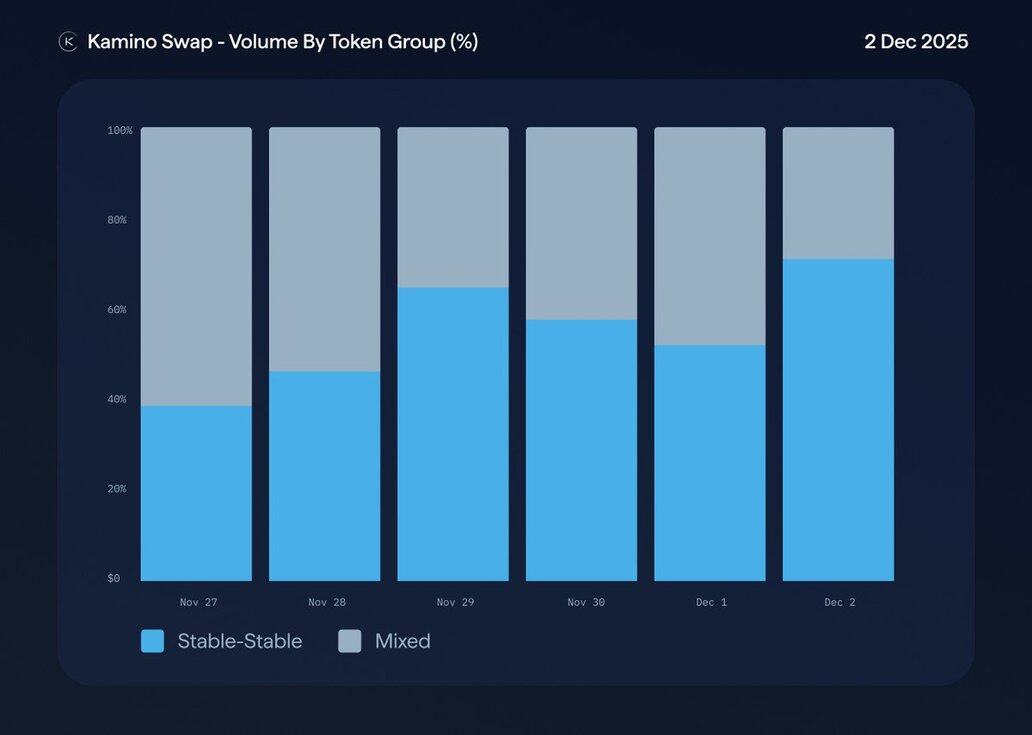1032x735 pixels.
Task: Click the Nov 28 Stable-Stable blue bar
Action: point(324,476)
